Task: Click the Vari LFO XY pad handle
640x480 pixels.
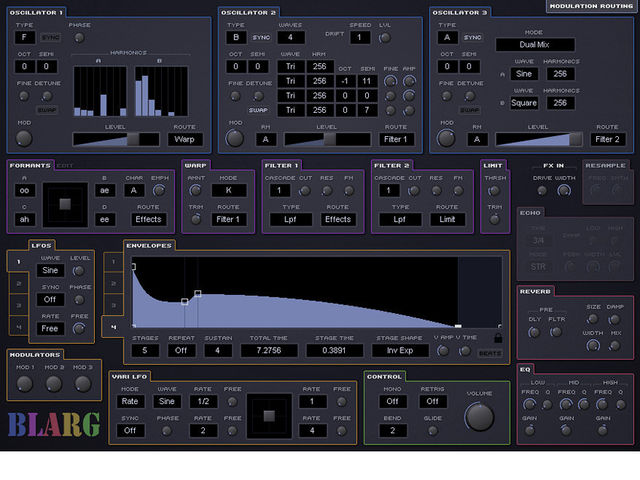Action: [x=269, y=416]
